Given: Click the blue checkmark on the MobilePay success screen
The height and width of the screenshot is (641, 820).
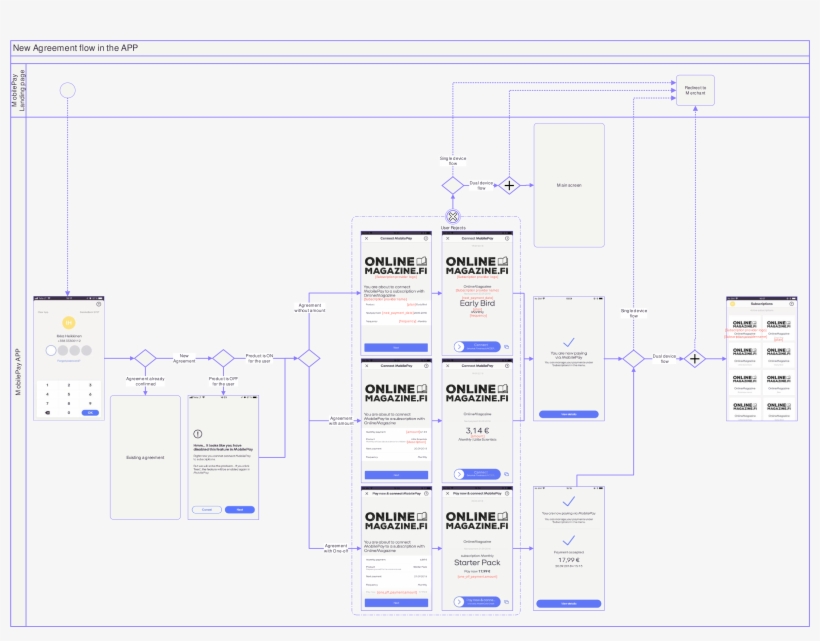Looking at the screenshot, I should click(569, 340).
